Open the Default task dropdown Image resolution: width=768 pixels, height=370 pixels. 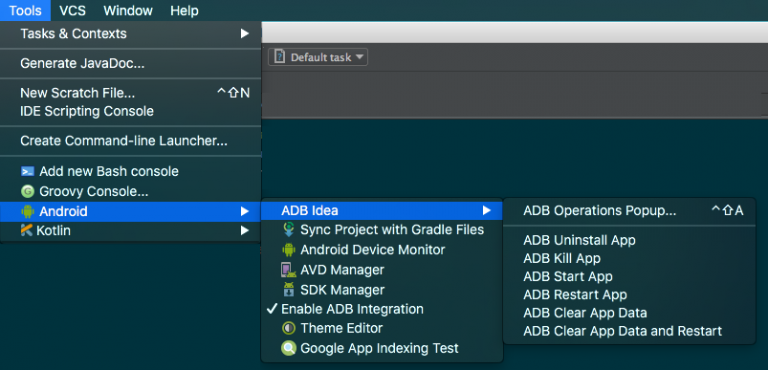coord(318,57)
